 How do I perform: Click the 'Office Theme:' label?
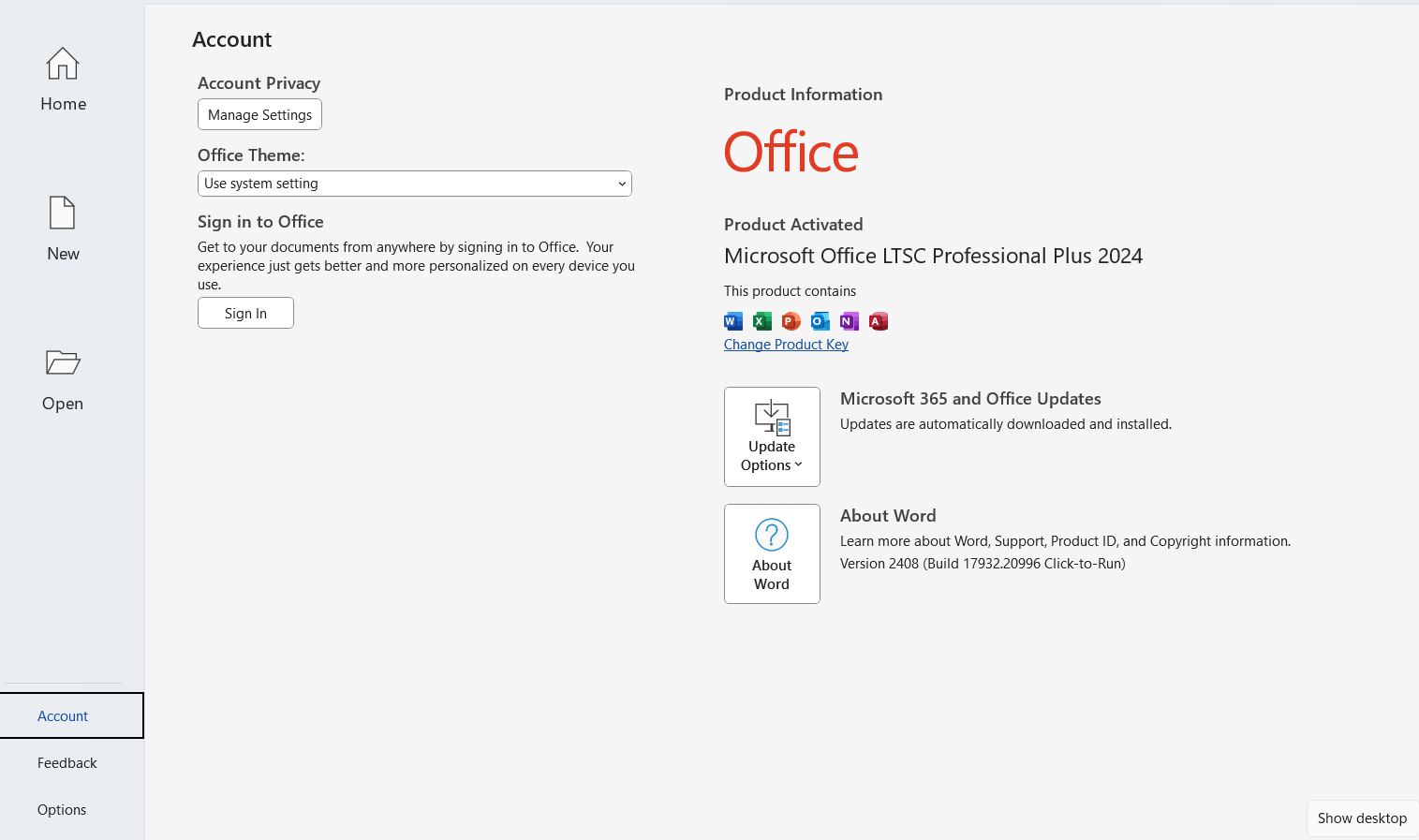coord(251,155)
